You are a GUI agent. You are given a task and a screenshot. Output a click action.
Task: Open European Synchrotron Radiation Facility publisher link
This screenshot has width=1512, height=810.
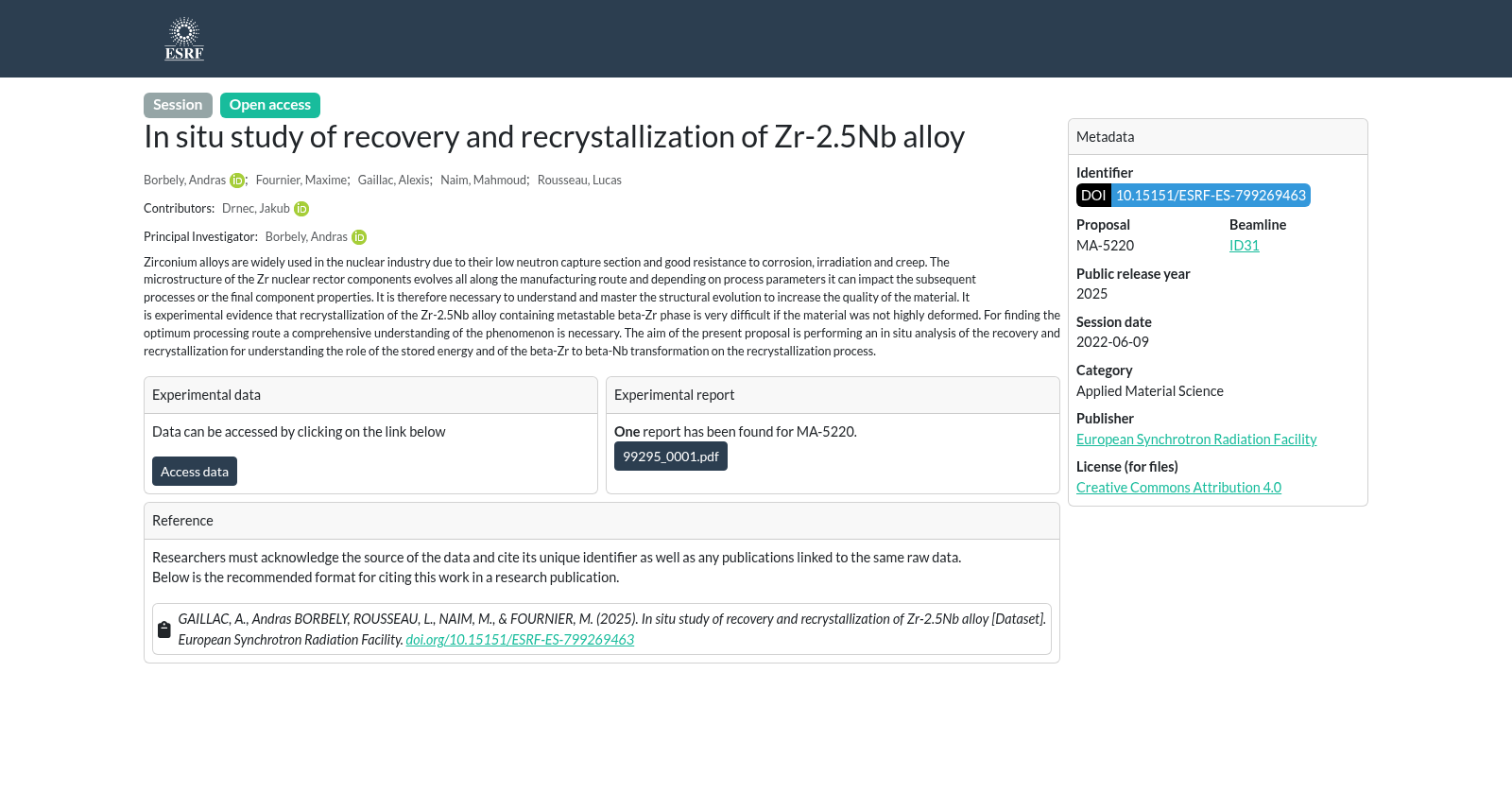click(x=1196, y=439)
